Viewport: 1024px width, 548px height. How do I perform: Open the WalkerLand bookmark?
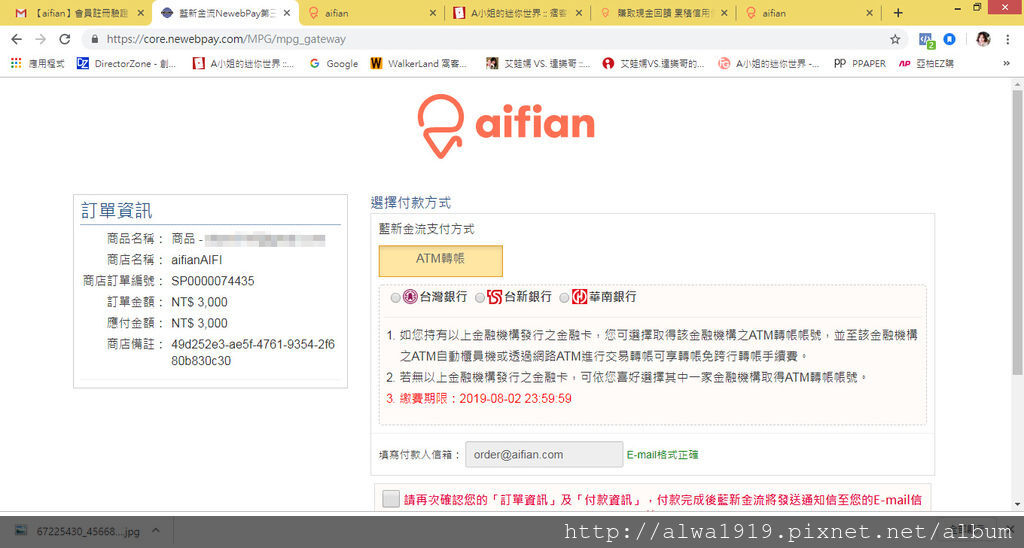click(419, 63)
